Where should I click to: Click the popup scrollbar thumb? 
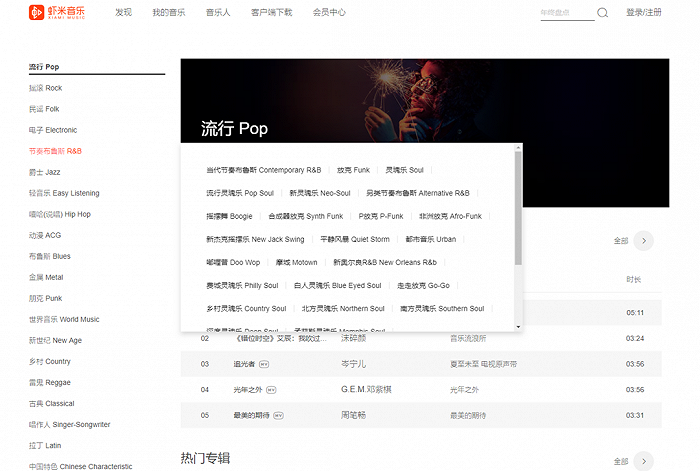click(518, 208)
